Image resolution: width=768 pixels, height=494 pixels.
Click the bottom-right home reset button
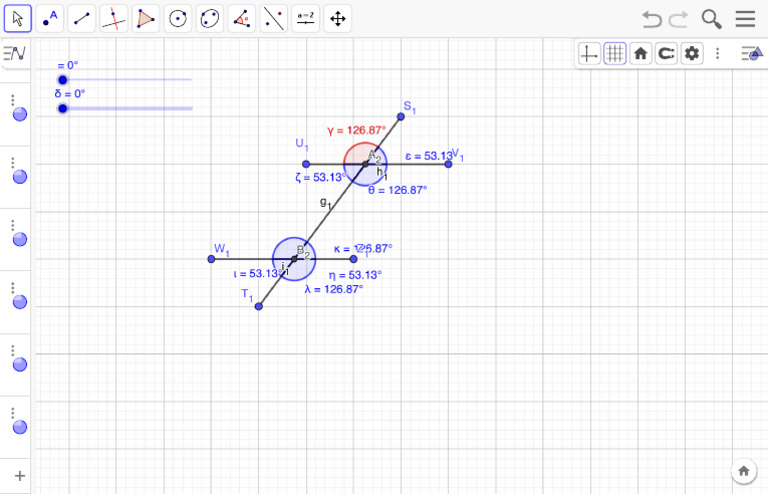744,471
